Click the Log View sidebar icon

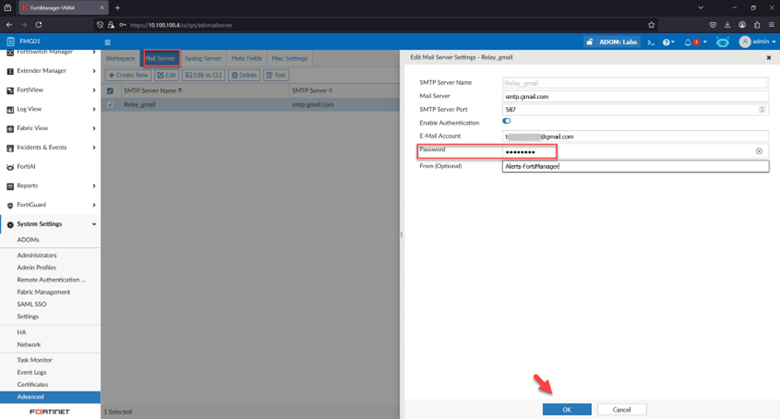(10, 109)
